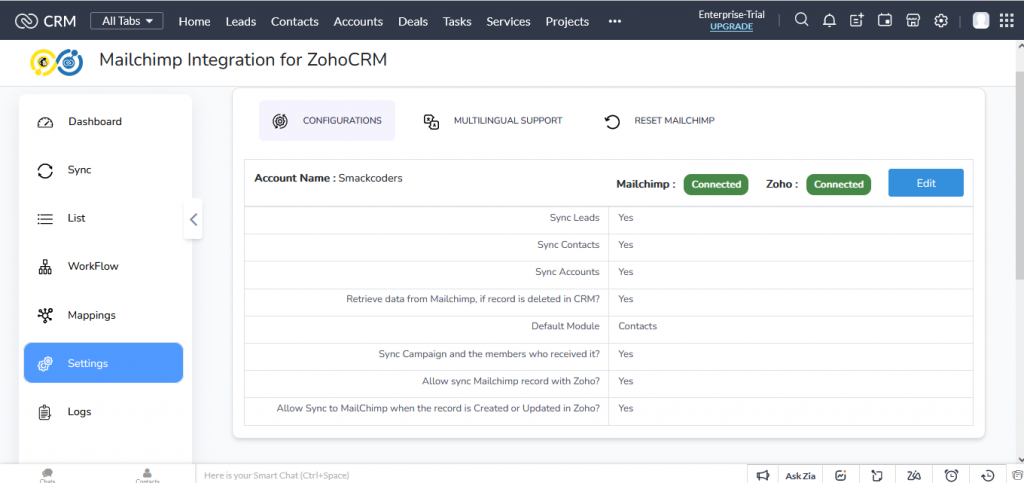1024x483 pixels.
Task: Open the marketplace store icon
Action: [913, 20]
